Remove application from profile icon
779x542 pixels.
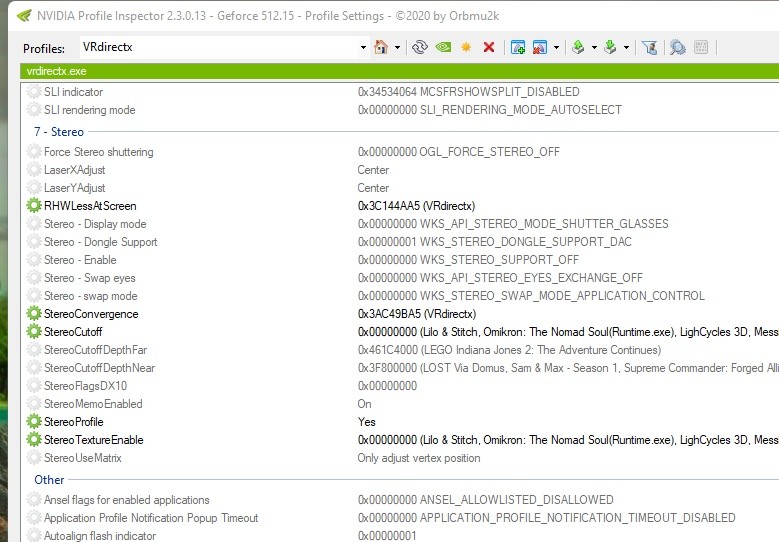tap(540, 47)
